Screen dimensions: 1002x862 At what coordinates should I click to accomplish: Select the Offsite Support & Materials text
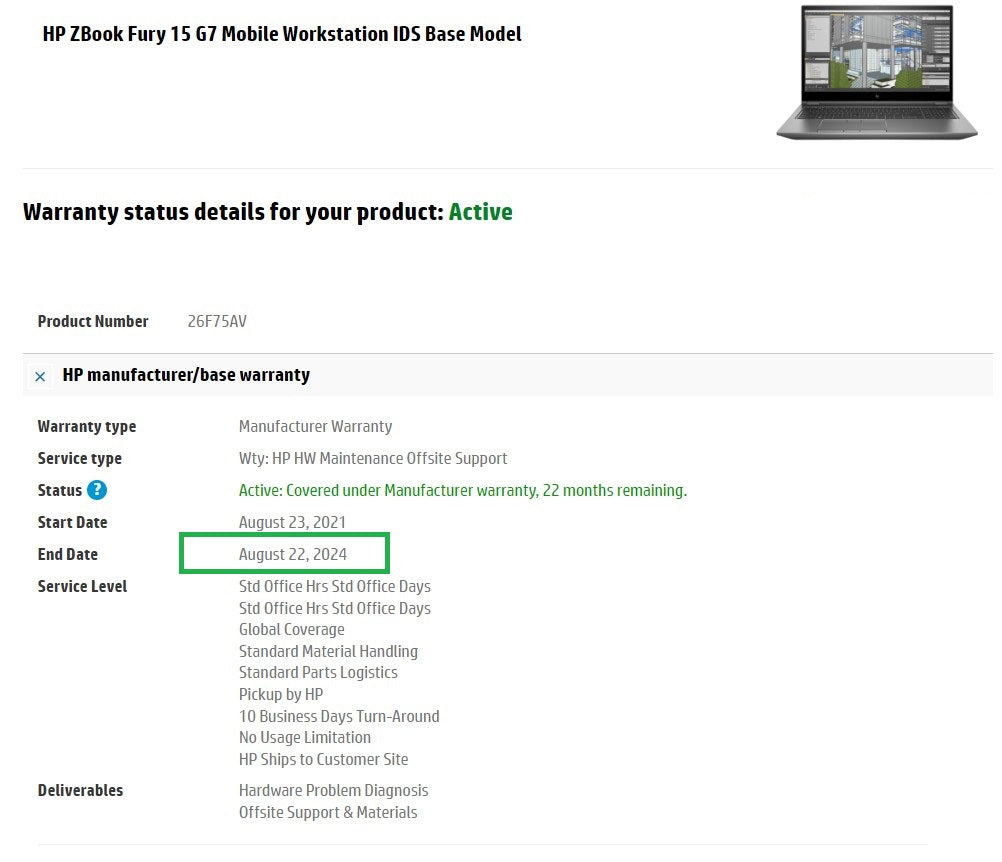pyautogui.click(x=327, y=812)
